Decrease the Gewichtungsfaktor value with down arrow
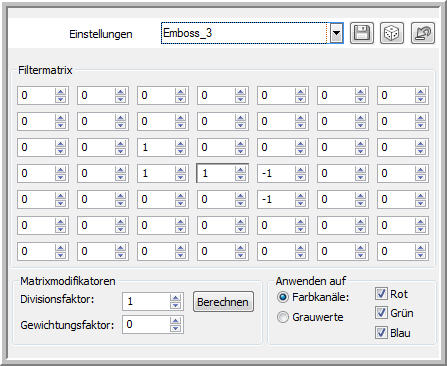Viewport: 447px width, 366px height. [x=176, y=328]
